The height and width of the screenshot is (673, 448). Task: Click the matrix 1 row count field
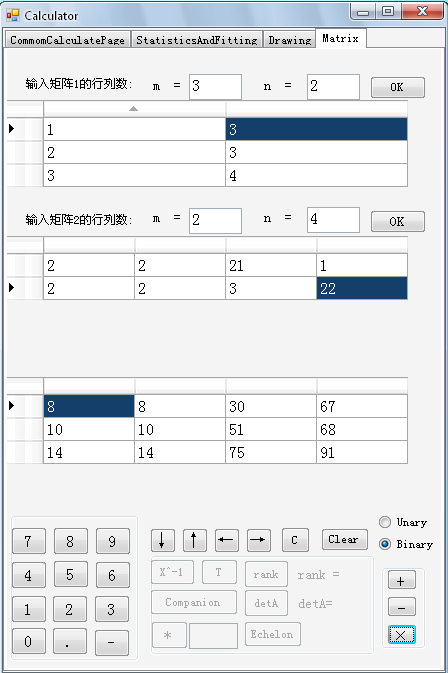[x=215, y=87]
